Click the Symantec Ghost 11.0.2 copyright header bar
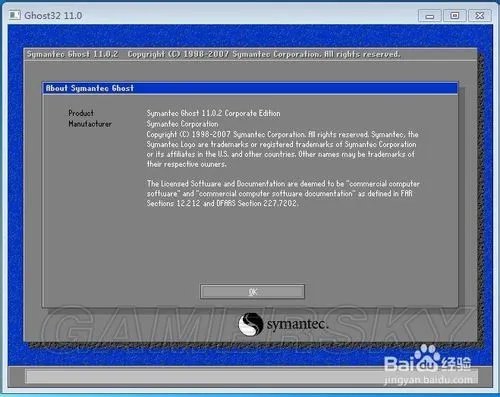 [250, 54]
